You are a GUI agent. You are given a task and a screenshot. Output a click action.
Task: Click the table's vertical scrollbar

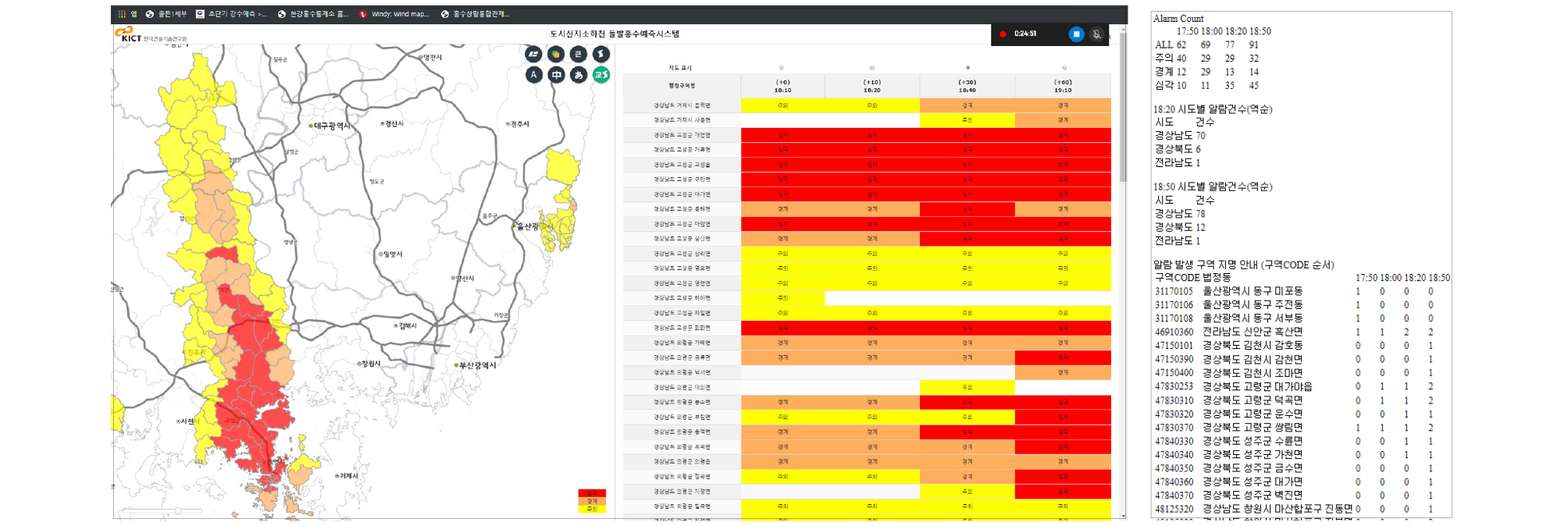[1123, 117]
